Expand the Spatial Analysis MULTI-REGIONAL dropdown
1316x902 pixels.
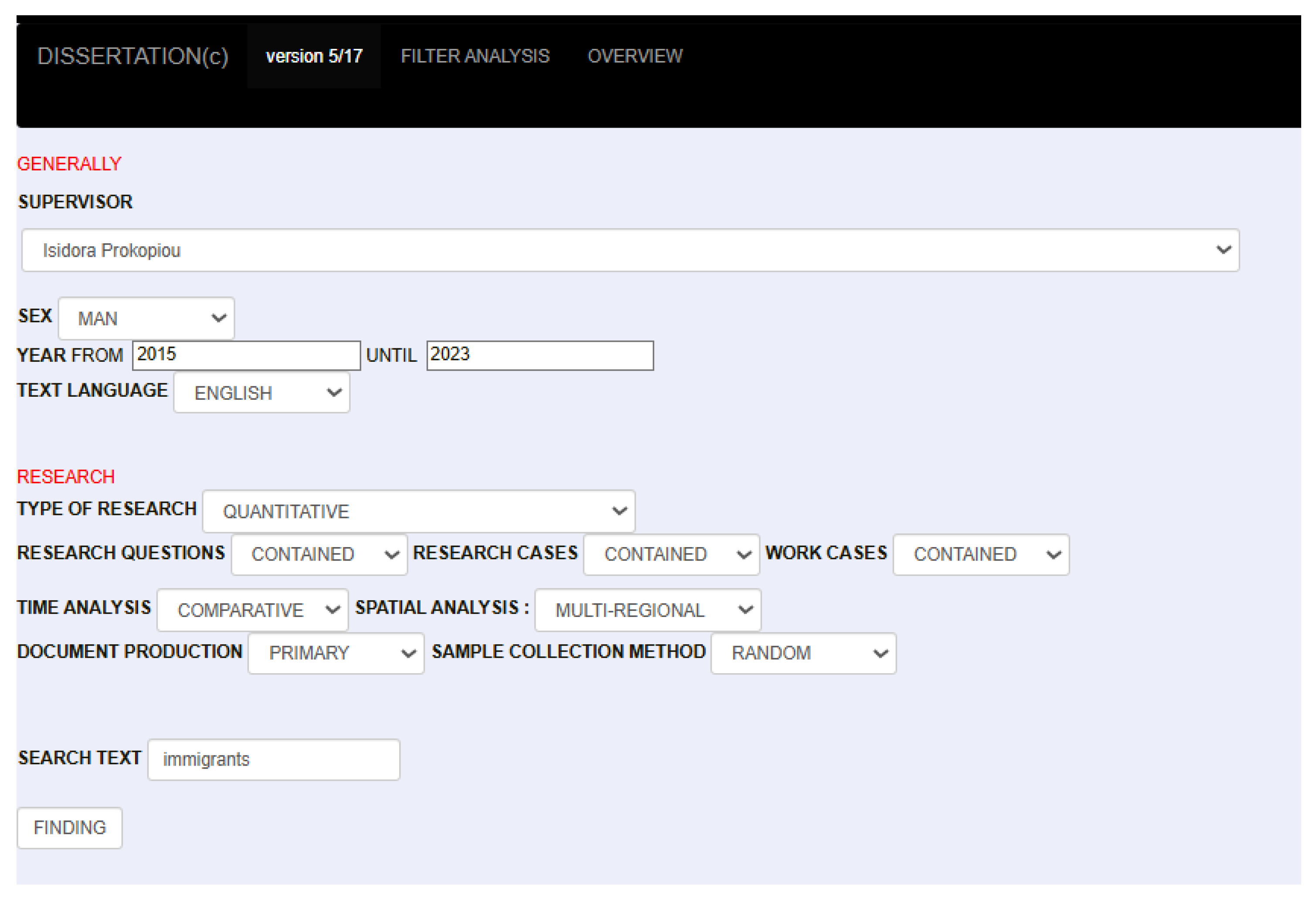click(647, 610)
